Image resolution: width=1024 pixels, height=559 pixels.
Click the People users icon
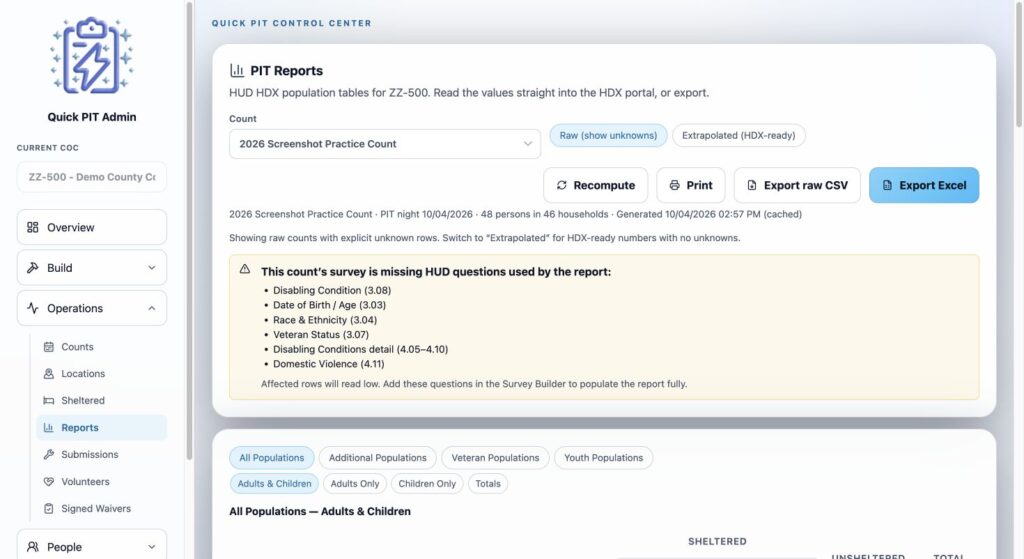click(x=33, y=547)
